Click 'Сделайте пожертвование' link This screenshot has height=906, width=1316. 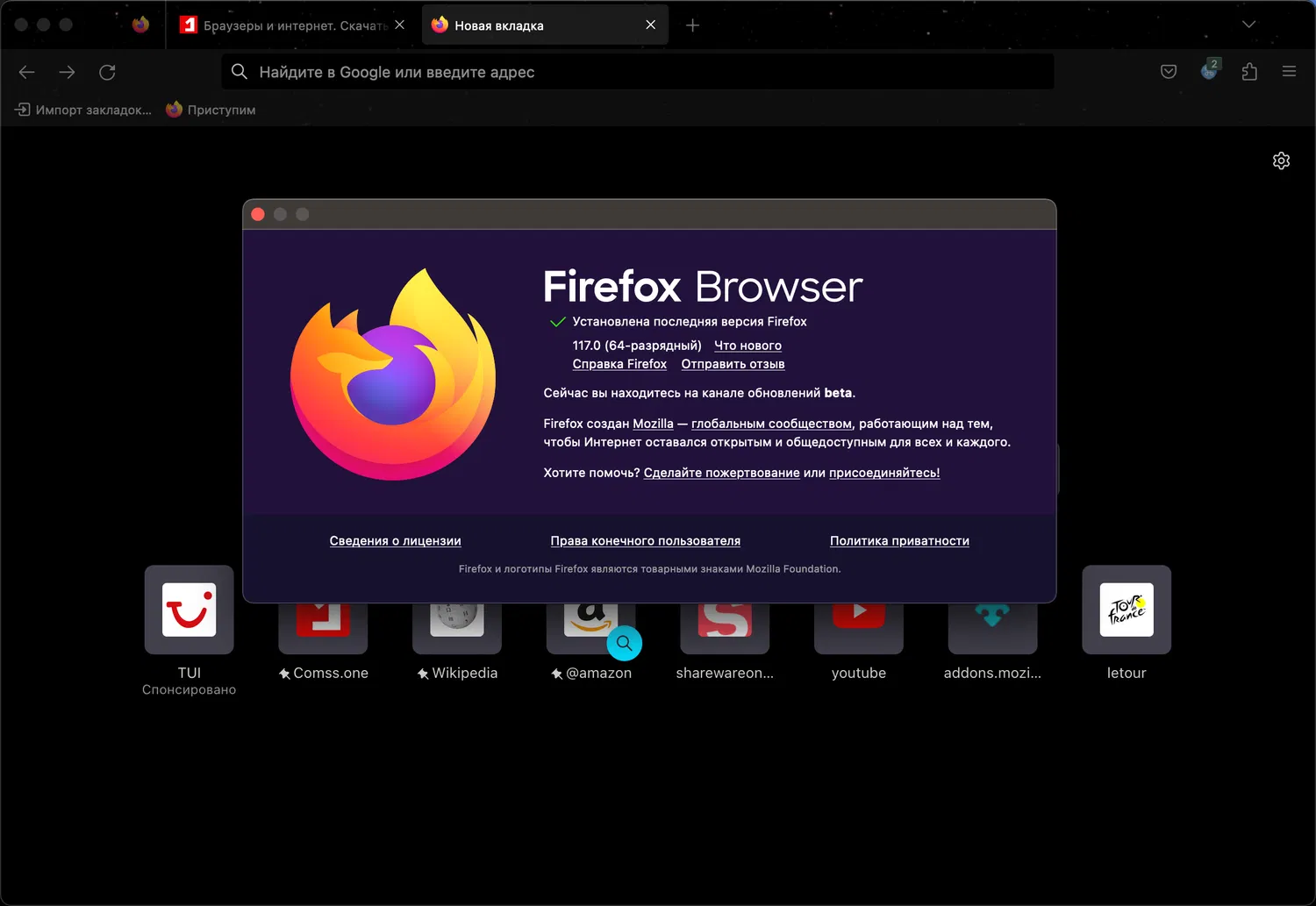tap(720, 473)
